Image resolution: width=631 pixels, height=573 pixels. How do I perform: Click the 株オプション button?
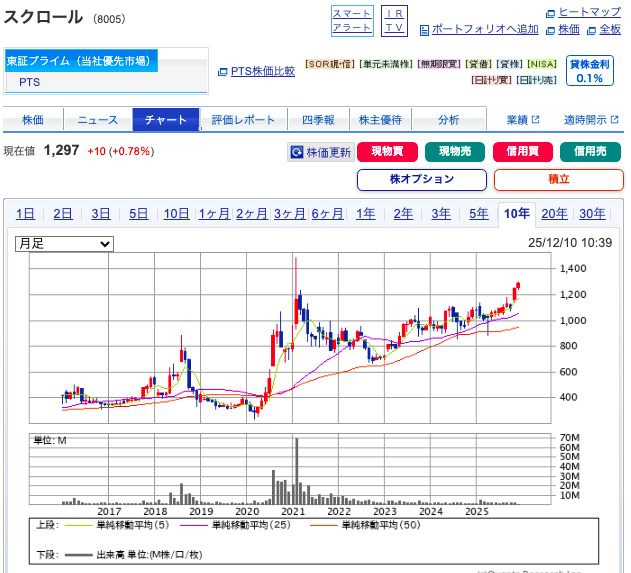421,180
